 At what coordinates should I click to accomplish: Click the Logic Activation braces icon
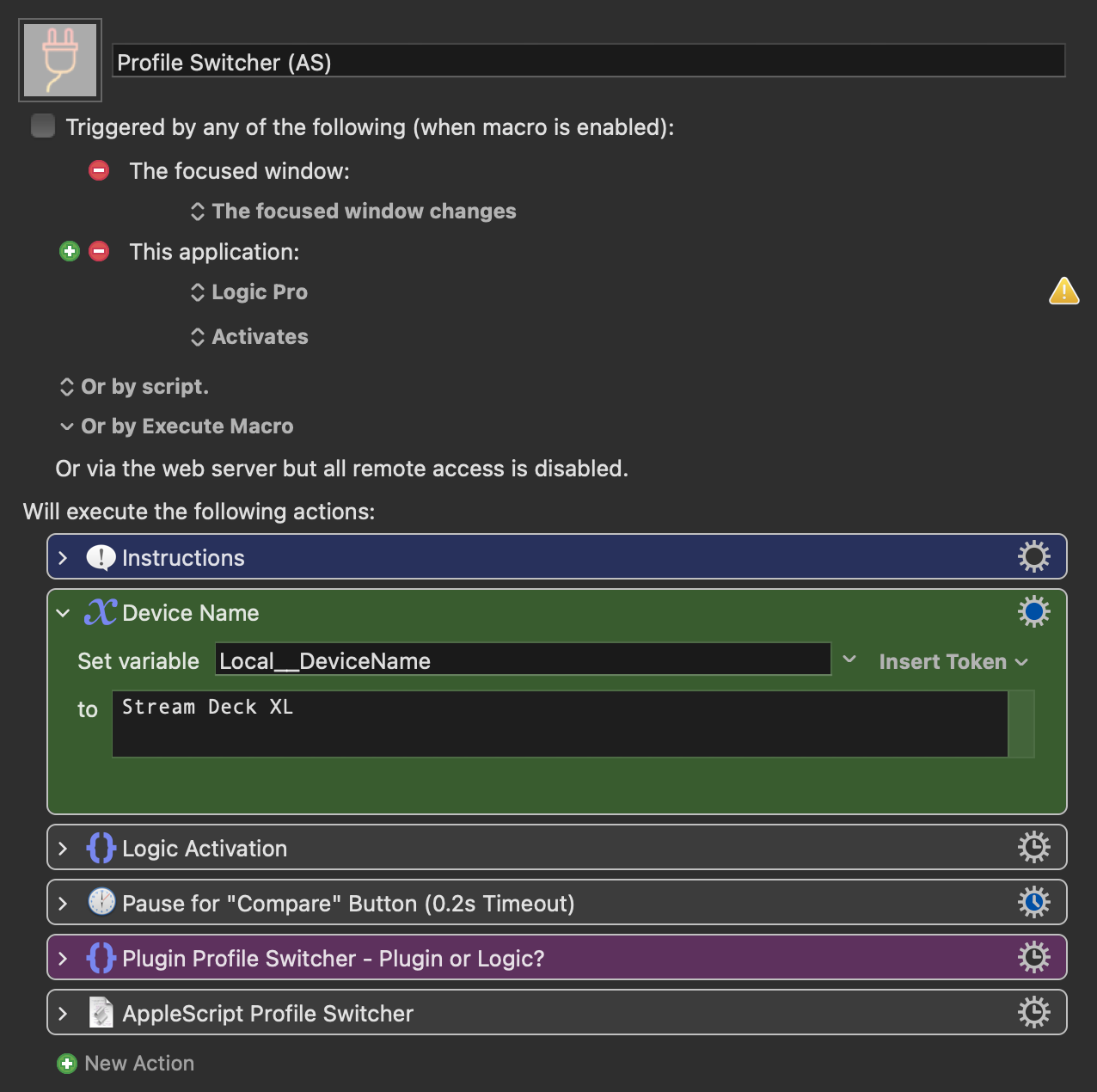point(101,848)
